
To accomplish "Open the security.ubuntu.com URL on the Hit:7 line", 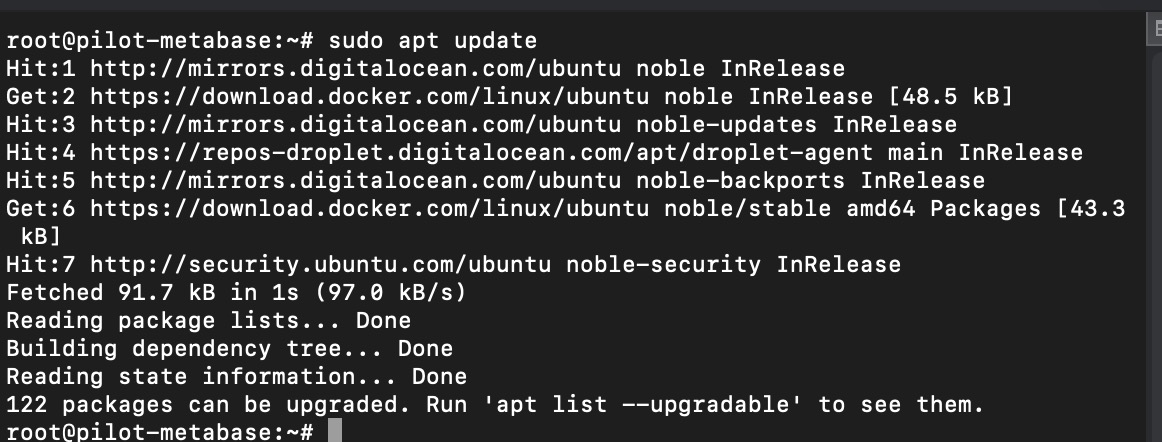I will 319,265.
